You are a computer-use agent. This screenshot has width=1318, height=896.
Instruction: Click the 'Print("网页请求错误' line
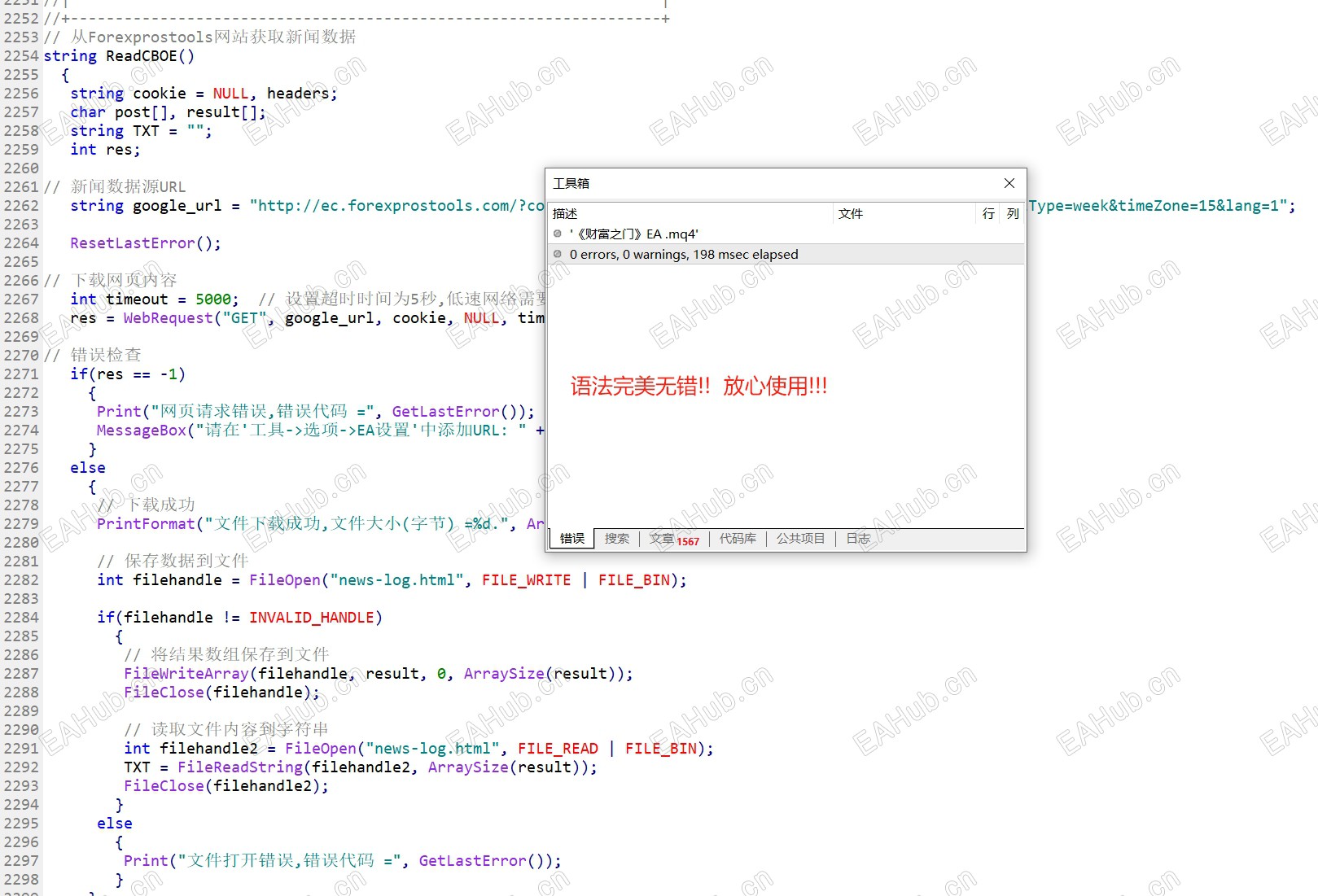coord(316,411)
